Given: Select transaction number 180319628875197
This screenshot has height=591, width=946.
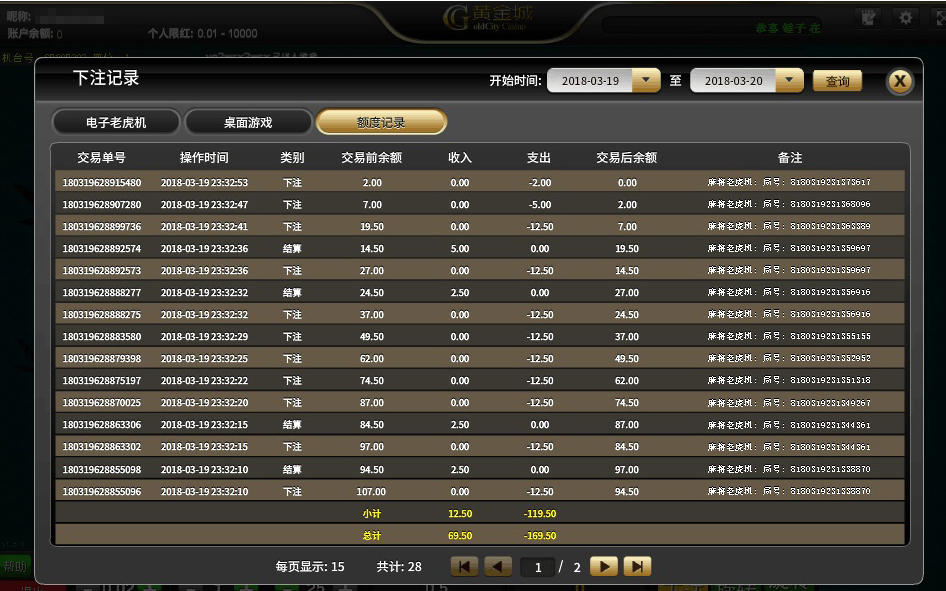Looking at the screenshot, I should (x=101, y=381).
